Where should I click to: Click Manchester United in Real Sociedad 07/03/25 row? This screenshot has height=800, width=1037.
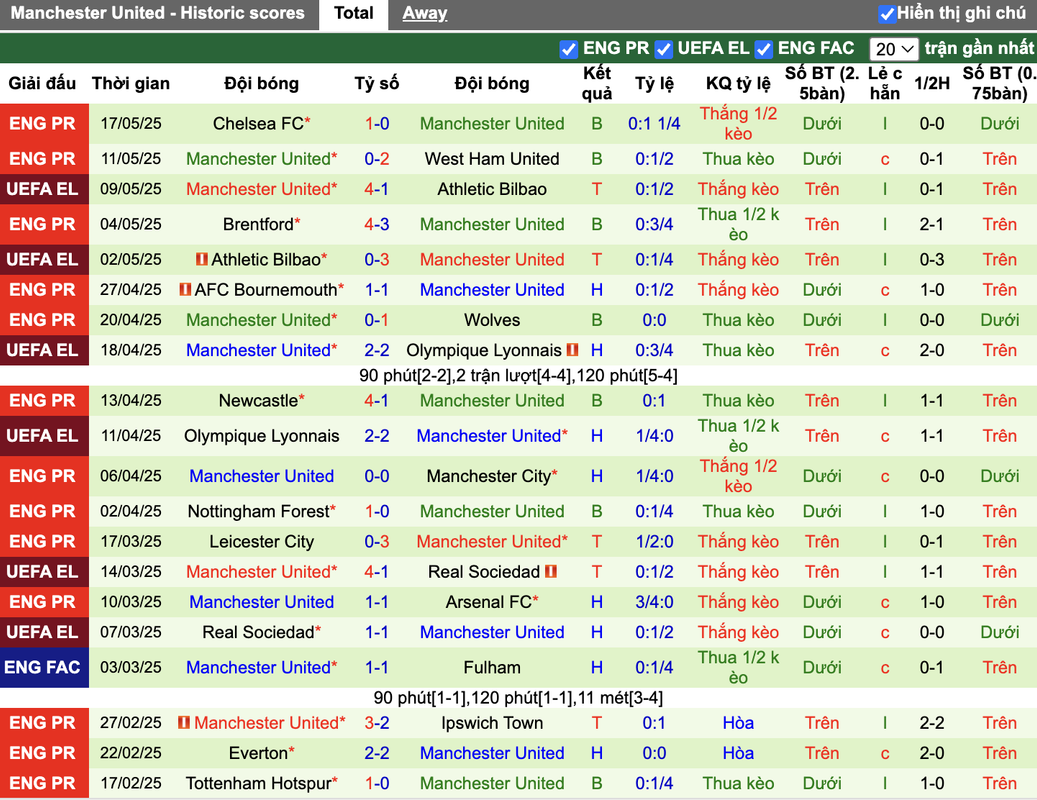pos(492,632)
